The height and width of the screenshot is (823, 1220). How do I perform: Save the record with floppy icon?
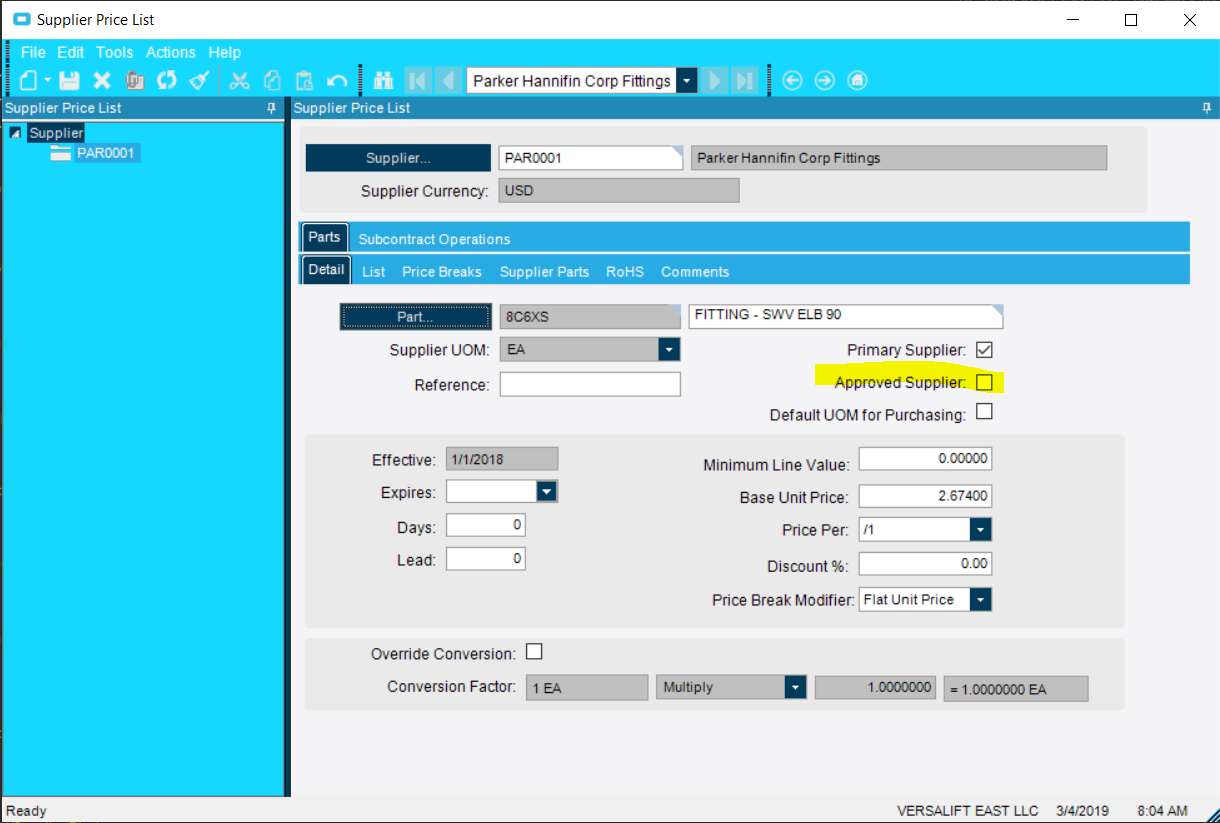(x=69, y=81)
